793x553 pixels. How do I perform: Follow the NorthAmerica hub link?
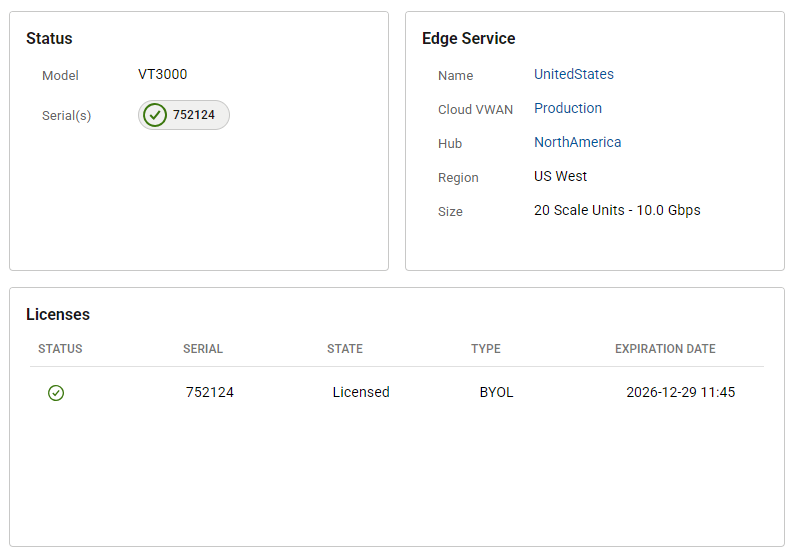[577, 142]
